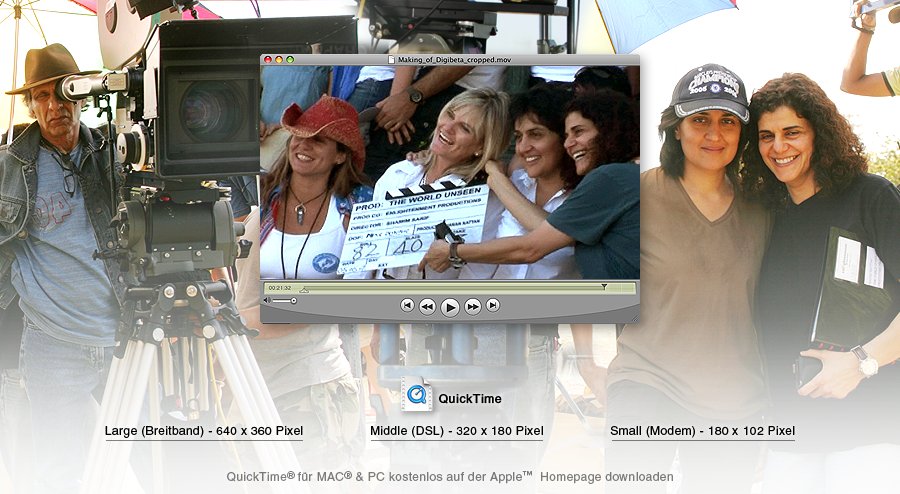The image size is (900, 494).
Task: Open the Small (Modem) 180 x 102 video
Action: tap(703, 431)
